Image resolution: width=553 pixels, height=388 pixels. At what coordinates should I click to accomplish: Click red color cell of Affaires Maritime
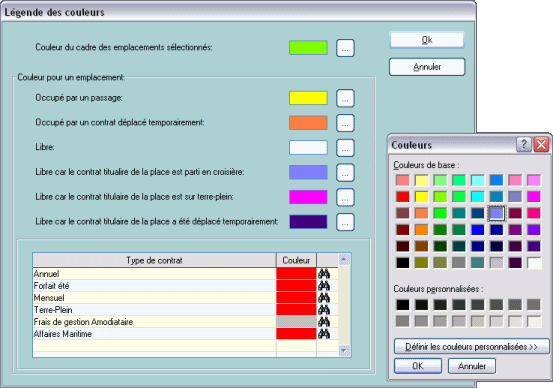[296, 334]
